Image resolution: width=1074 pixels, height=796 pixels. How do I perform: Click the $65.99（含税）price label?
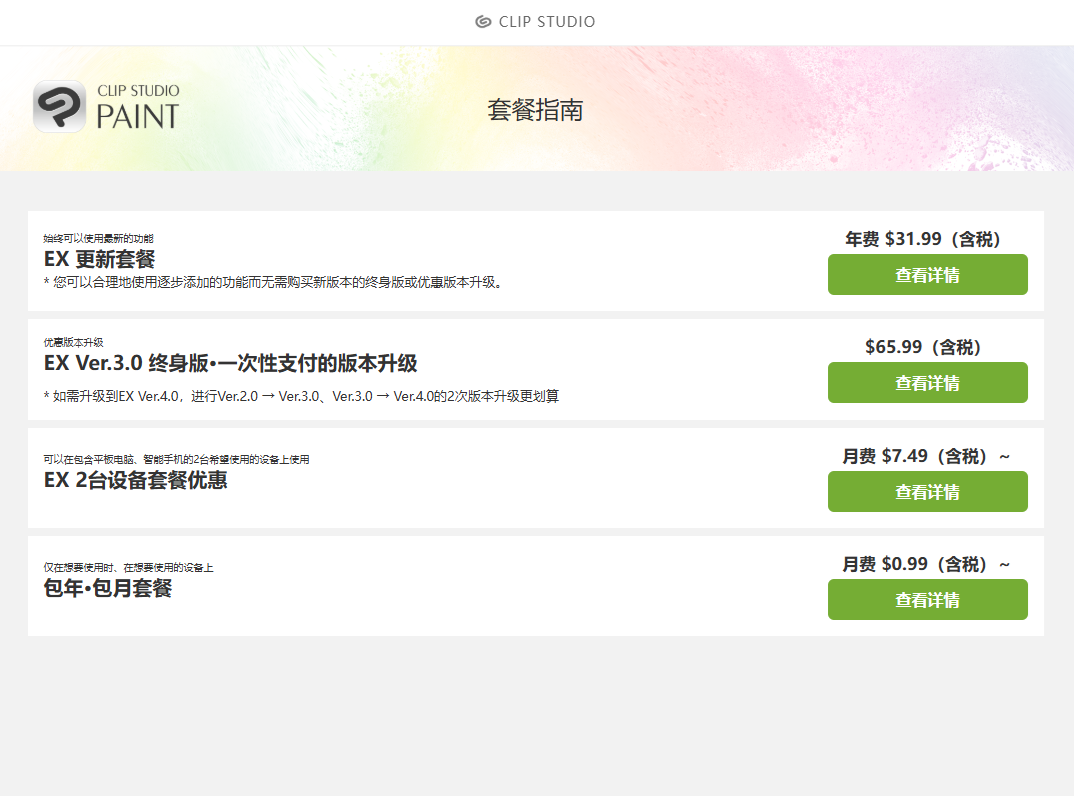coord(923,347)
